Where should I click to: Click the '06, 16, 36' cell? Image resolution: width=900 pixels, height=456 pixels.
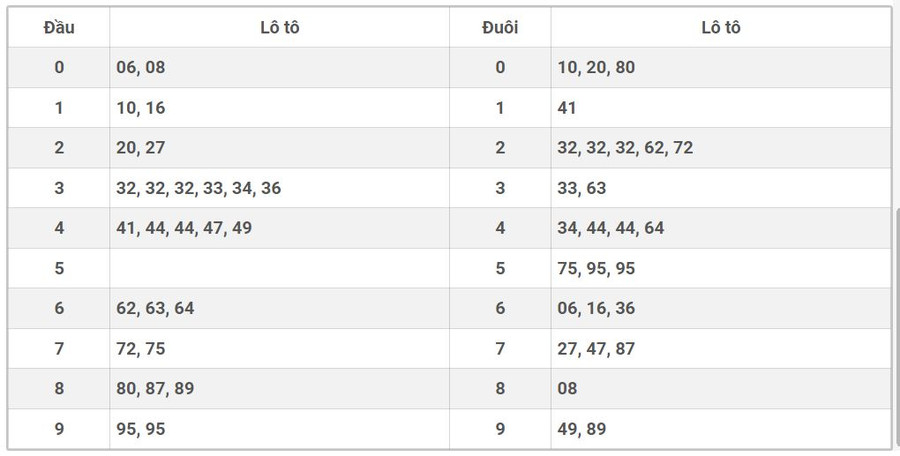596,308
